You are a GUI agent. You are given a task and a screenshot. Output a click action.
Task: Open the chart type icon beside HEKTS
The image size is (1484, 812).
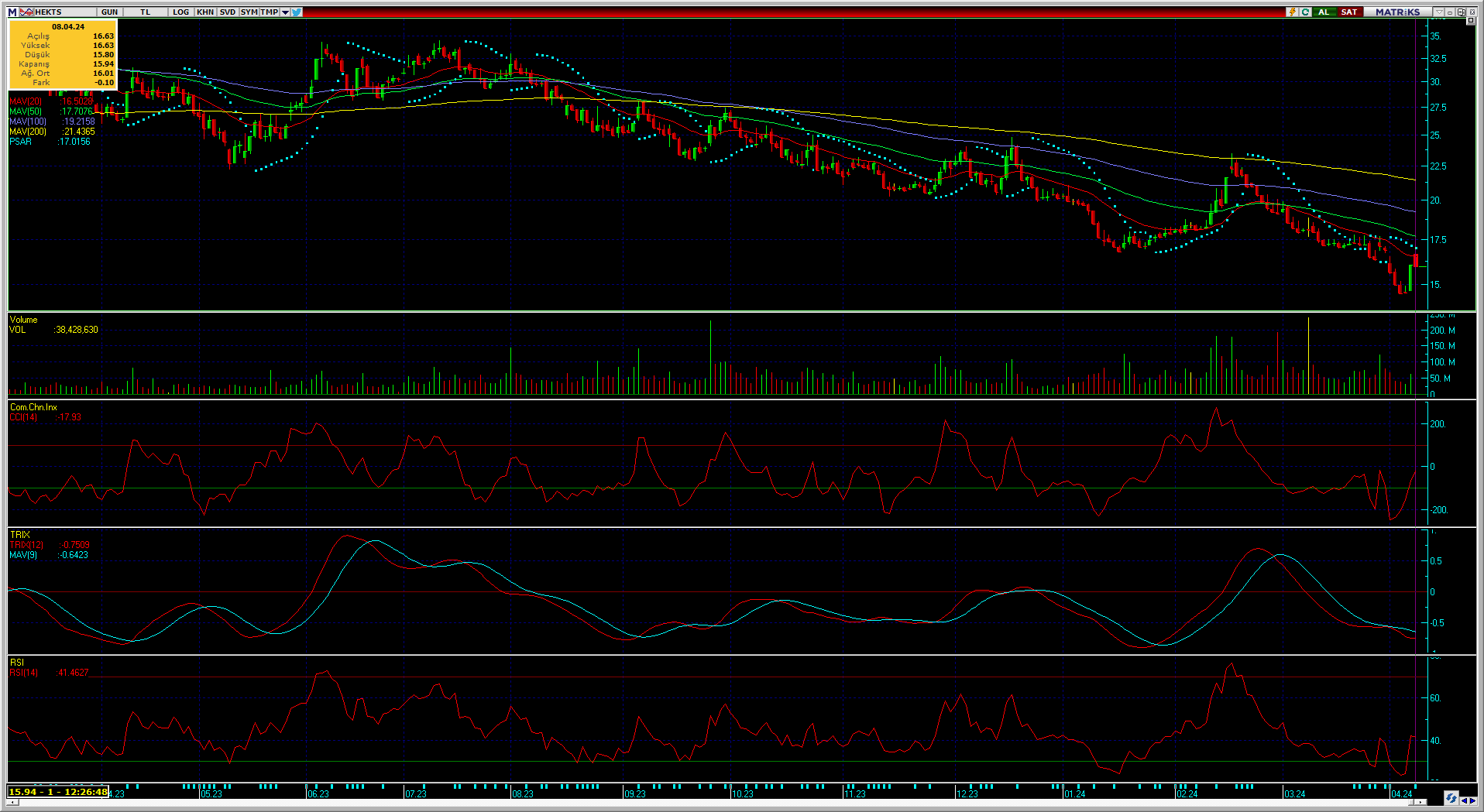pos(26,12)
